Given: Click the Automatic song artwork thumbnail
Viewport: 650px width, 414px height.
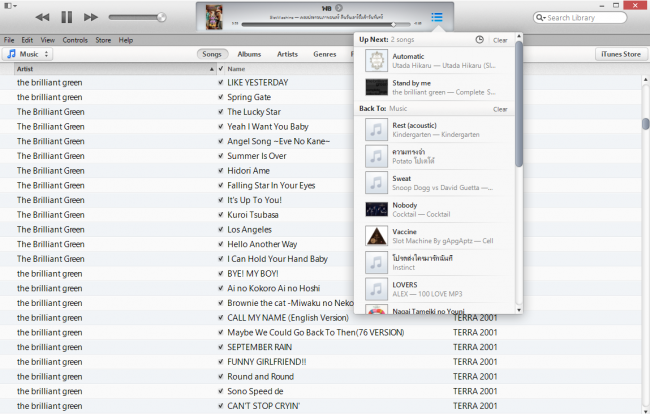Looking at the screenshot, I should pos(376,61).
